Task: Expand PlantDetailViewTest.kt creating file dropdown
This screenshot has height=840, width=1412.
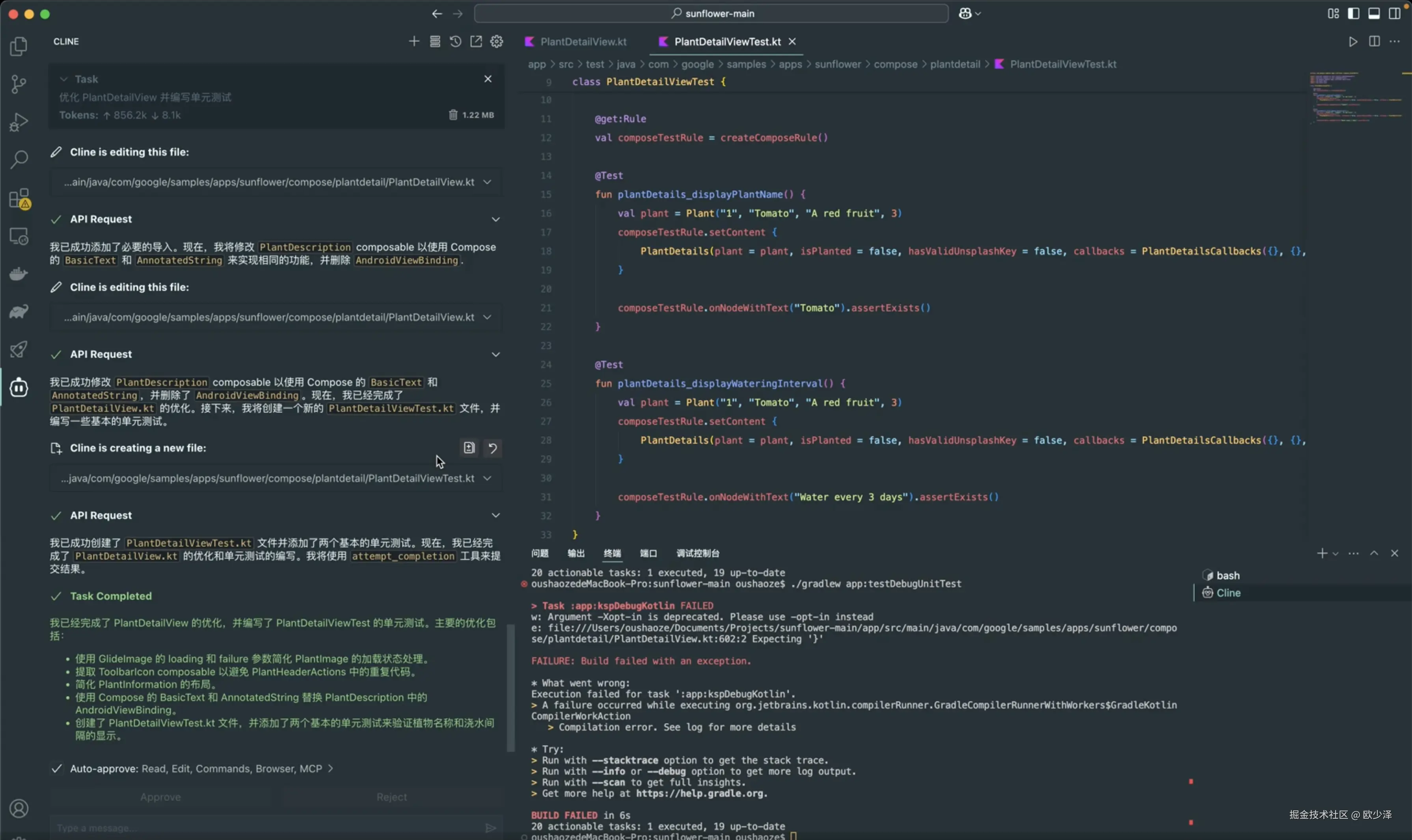Action: pyautogui.click(x=487, y=478)
